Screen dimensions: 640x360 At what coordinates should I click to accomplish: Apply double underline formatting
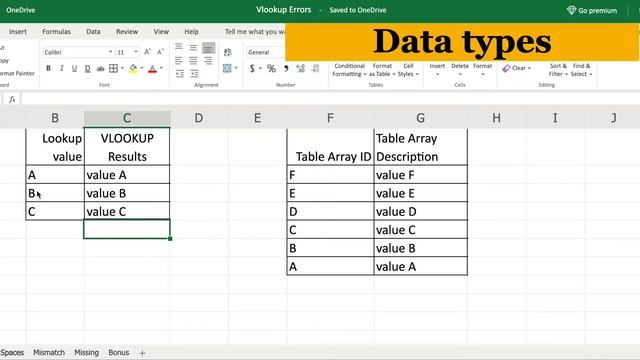[87, 69]
